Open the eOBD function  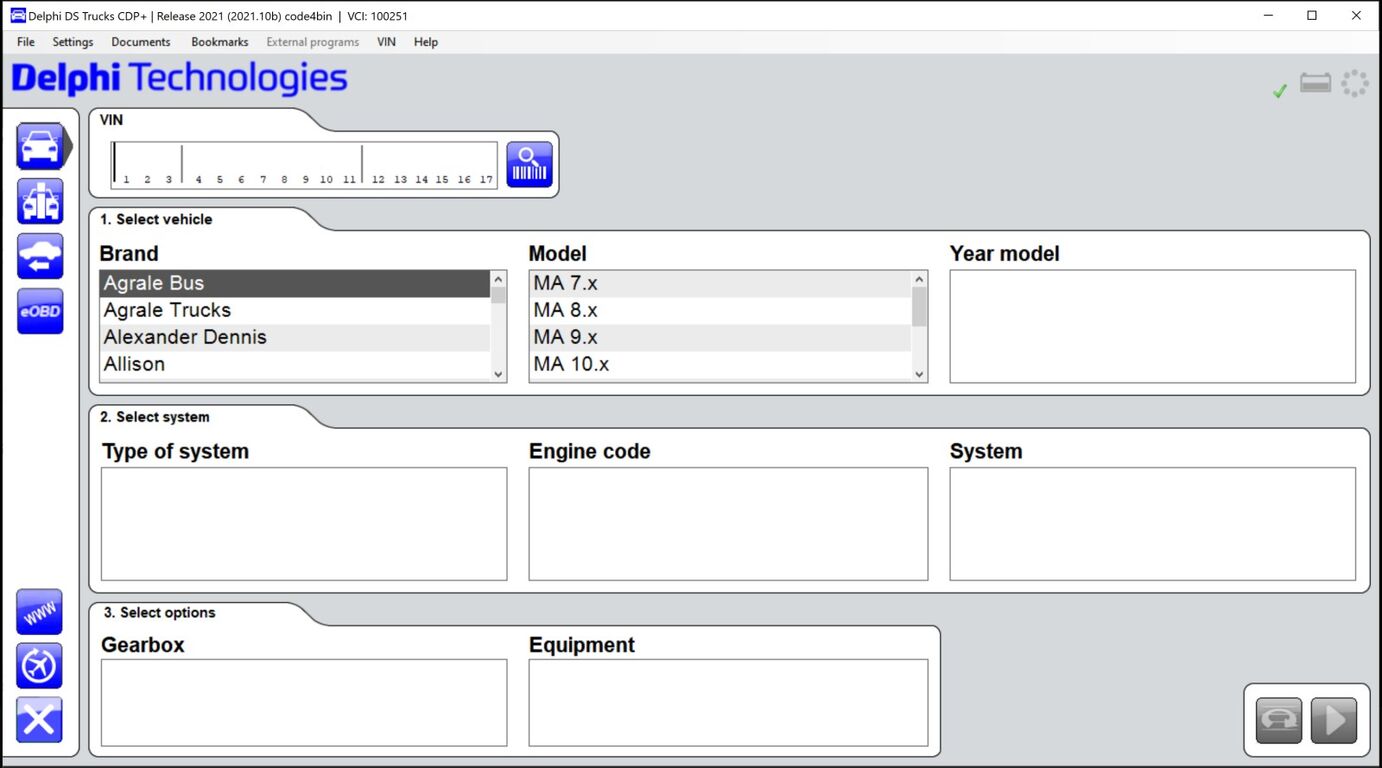tap(40, 311)
